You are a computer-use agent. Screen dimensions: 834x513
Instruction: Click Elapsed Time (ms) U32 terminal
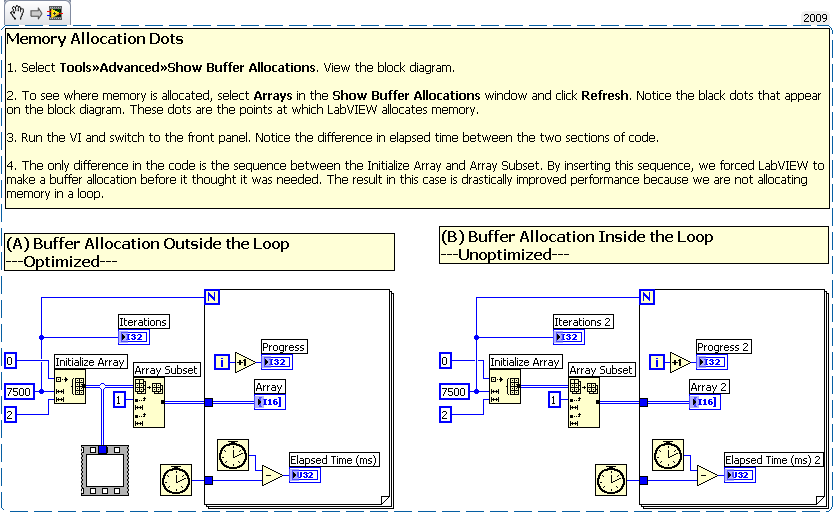coord(305,475)
